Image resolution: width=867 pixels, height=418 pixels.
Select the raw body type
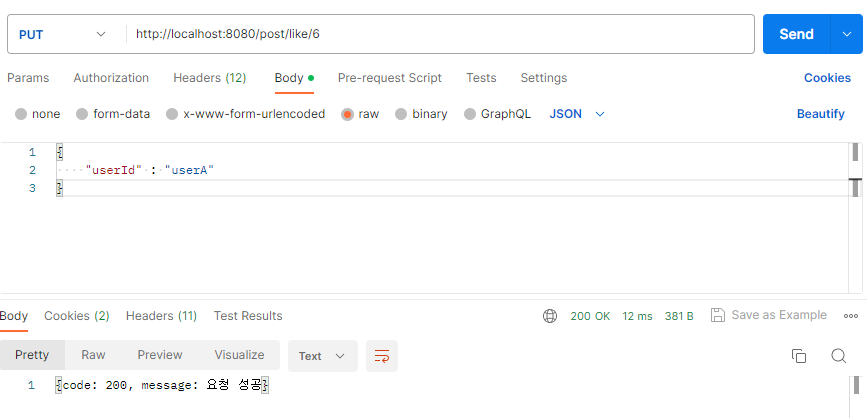tap(361, 114)
